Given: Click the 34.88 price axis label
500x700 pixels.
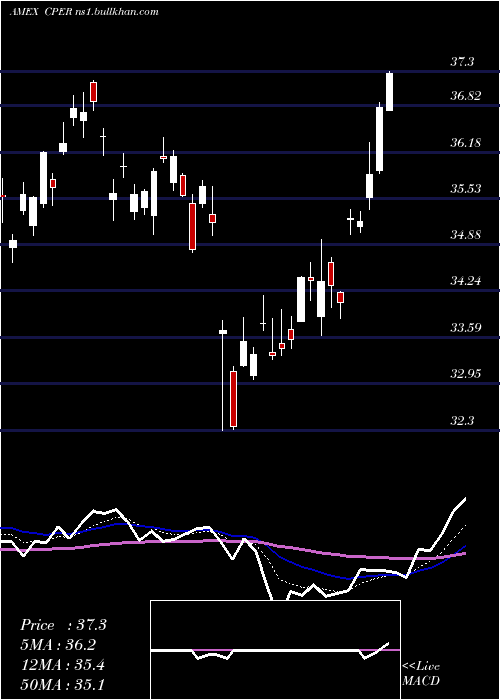Looking at the screenshot, I should click(465, 235).
